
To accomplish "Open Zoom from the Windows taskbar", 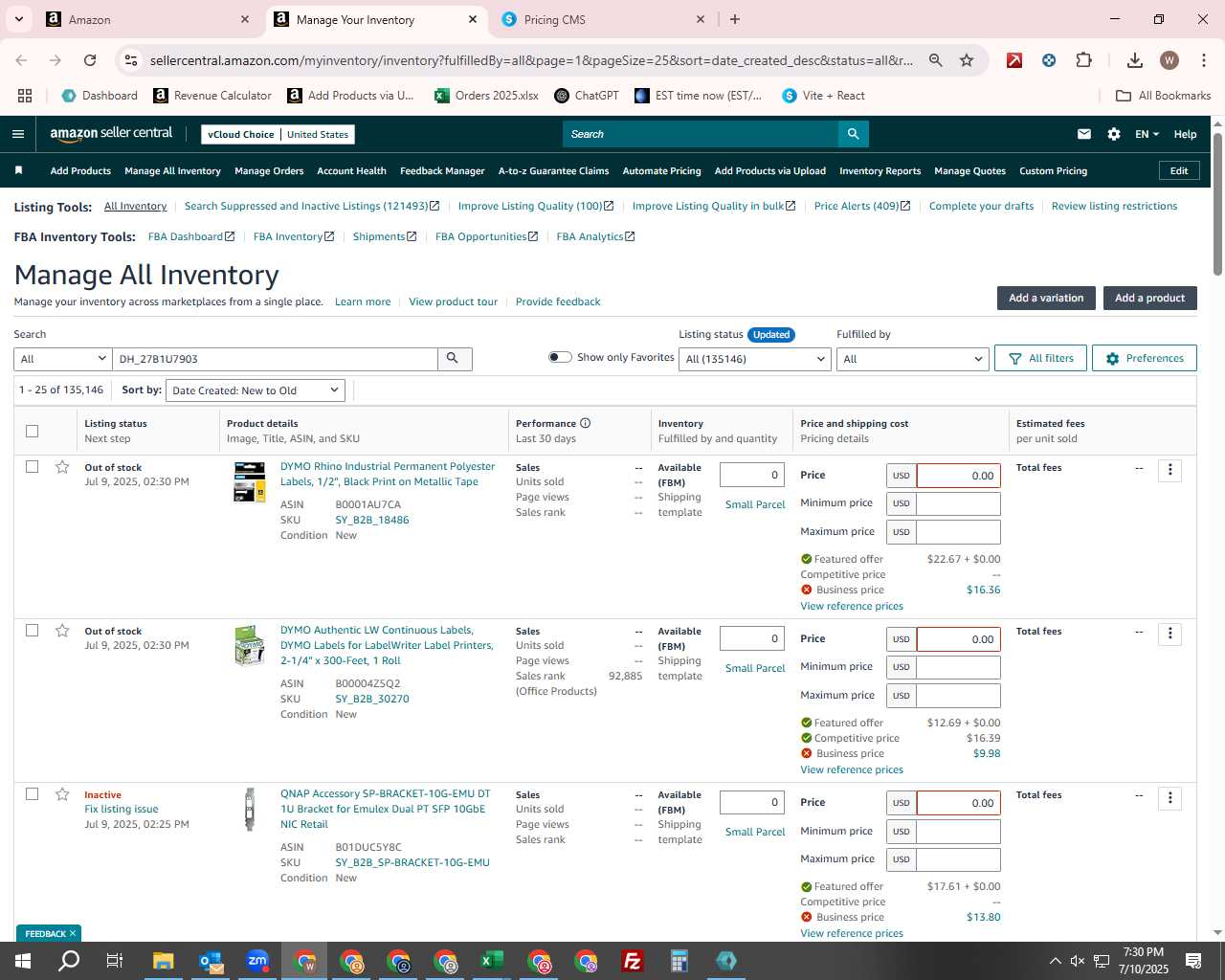I will tap(257, 961).
